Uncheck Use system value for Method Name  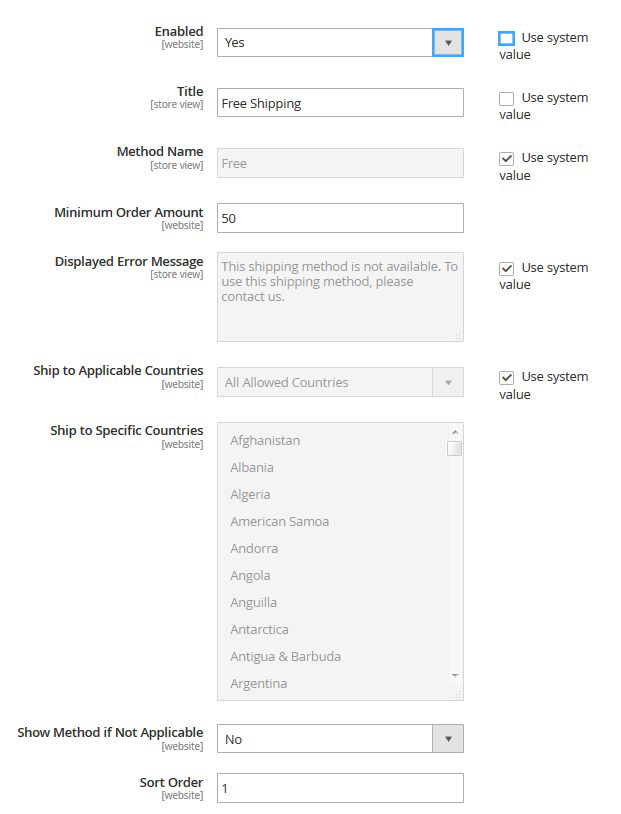(x=506, y=158)
